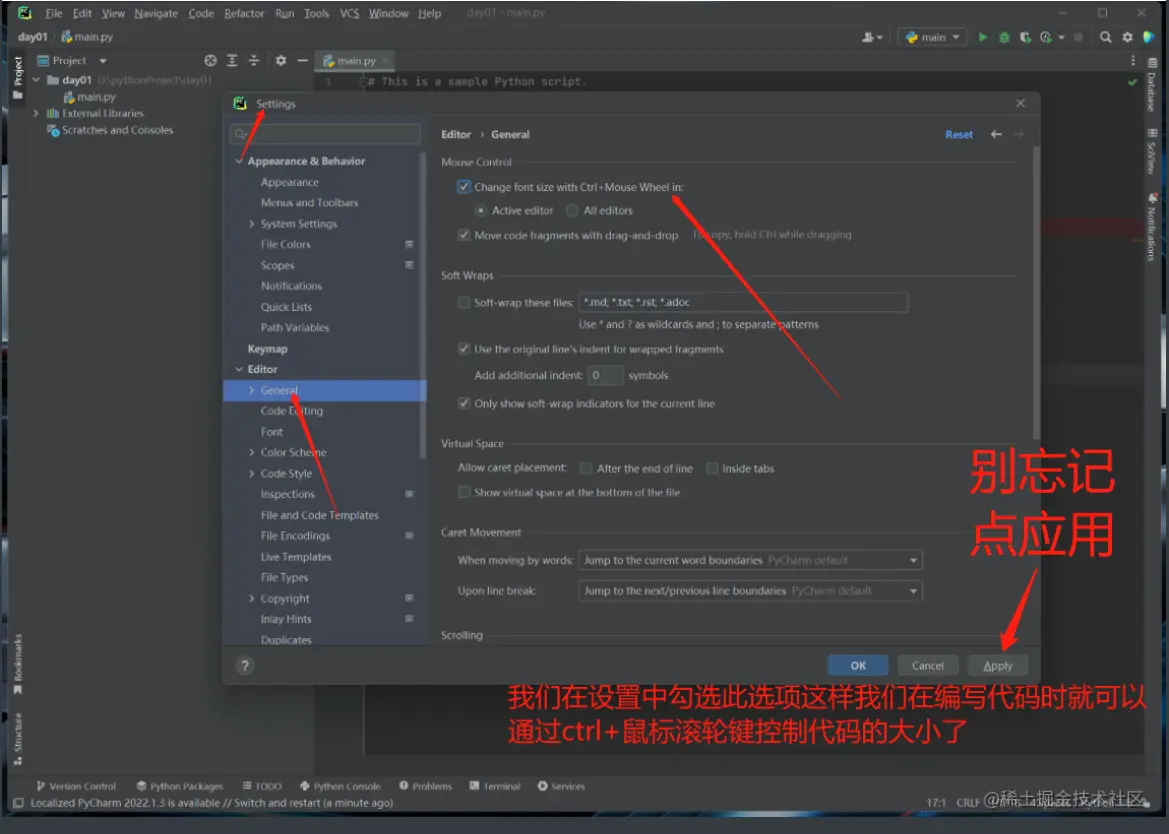Click the Select Opened File target icon
Image resolution: width=1169 pixels, height=834 pixels.
click(210, 60)
